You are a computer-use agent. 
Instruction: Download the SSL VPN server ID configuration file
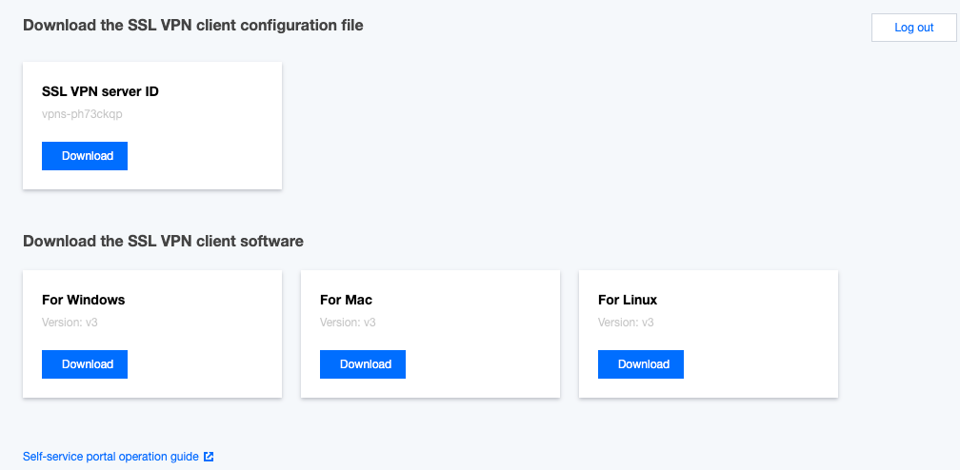(85, 156)
